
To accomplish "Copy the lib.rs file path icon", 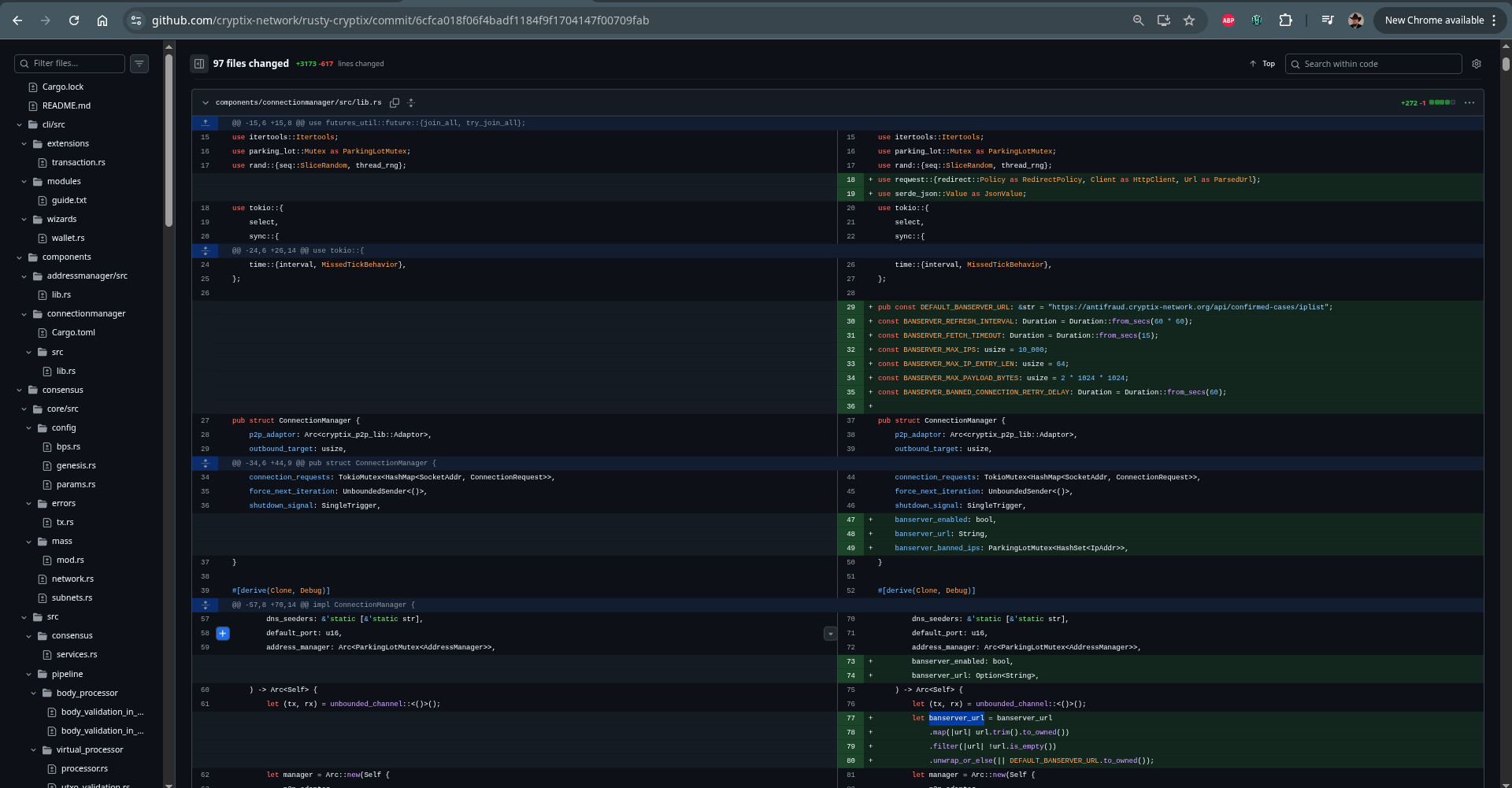I will (395, 102).
